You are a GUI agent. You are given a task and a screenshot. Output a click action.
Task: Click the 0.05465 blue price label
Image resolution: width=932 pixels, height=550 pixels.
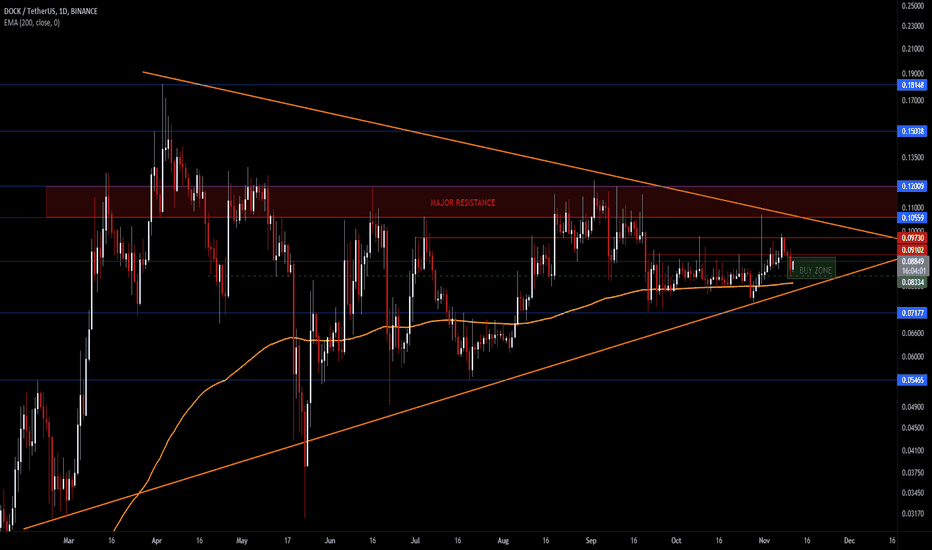pos(912,380)
